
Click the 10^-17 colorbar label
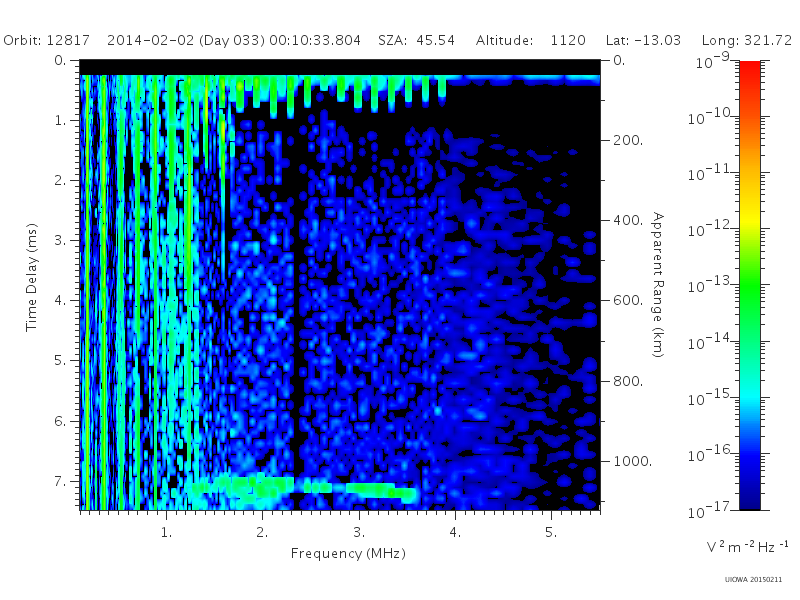[x=711, y=510]
